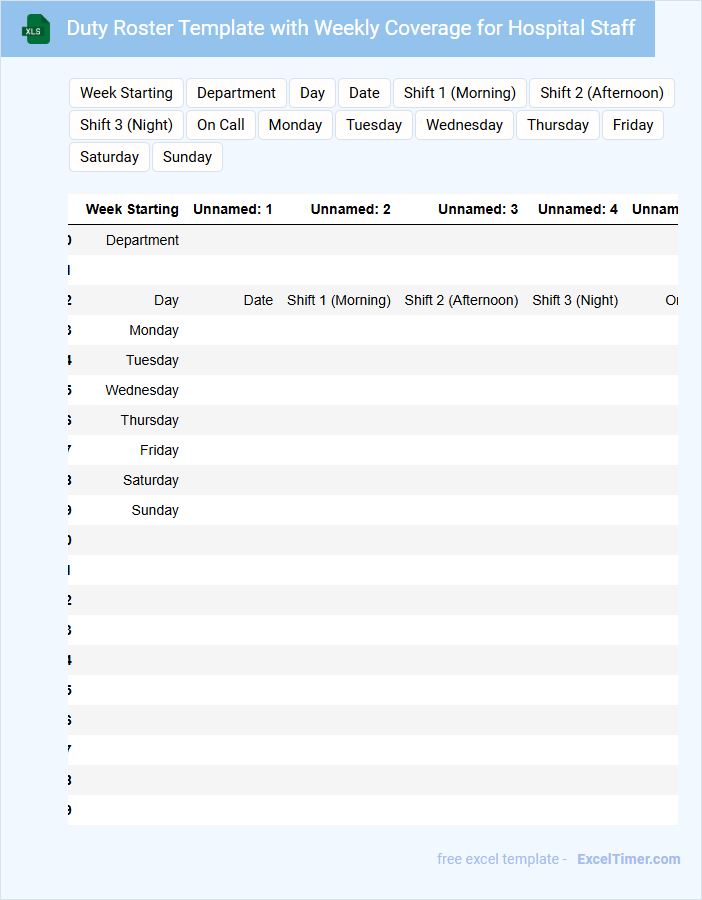Click the Date tag button
Screen dimensions: 702x900
click(x=364, y=93)
